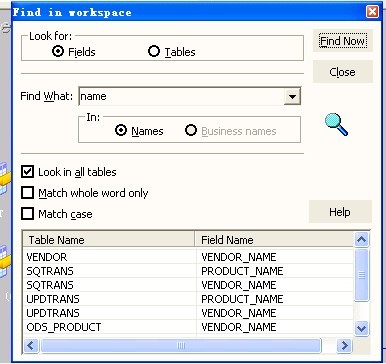The image size is (386, 364).
Task: Click into the Find What text field
Action: [181, 97]
